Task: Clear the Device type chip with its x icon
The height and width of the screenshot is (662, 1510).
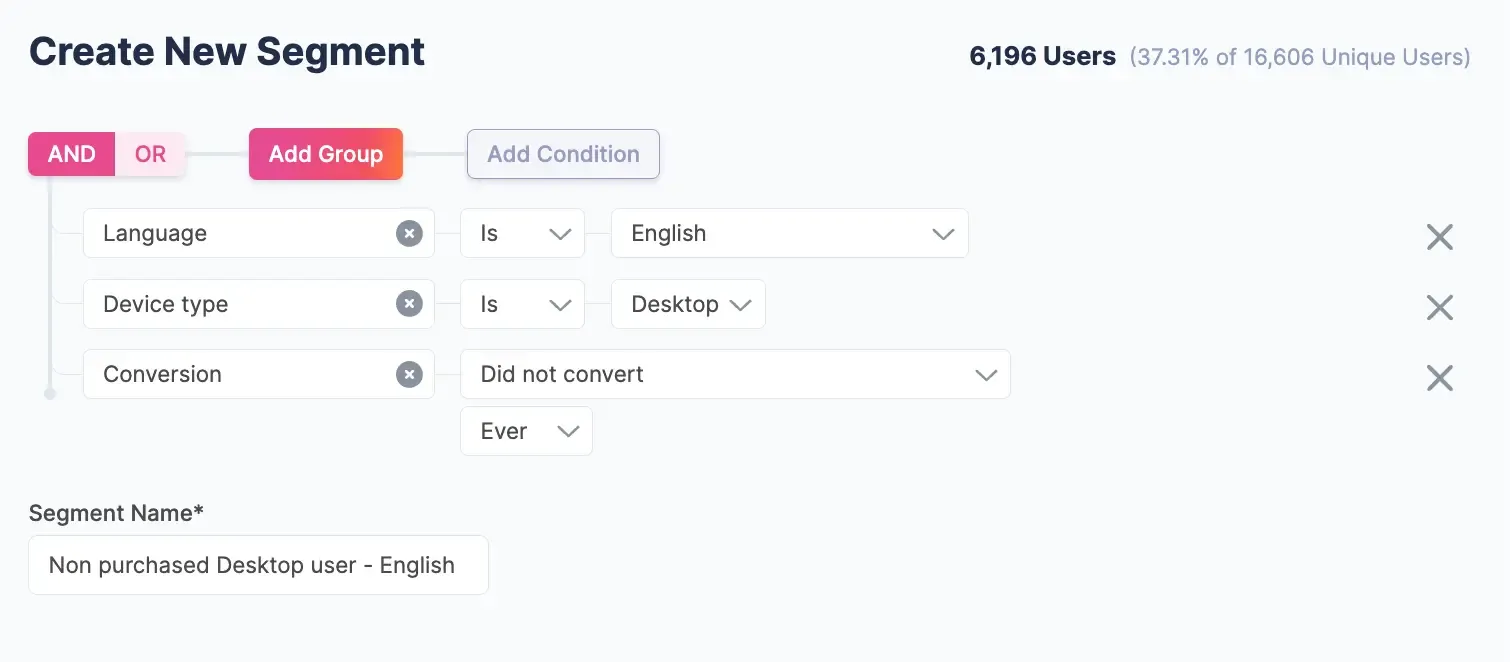Action: click(409, 303)
